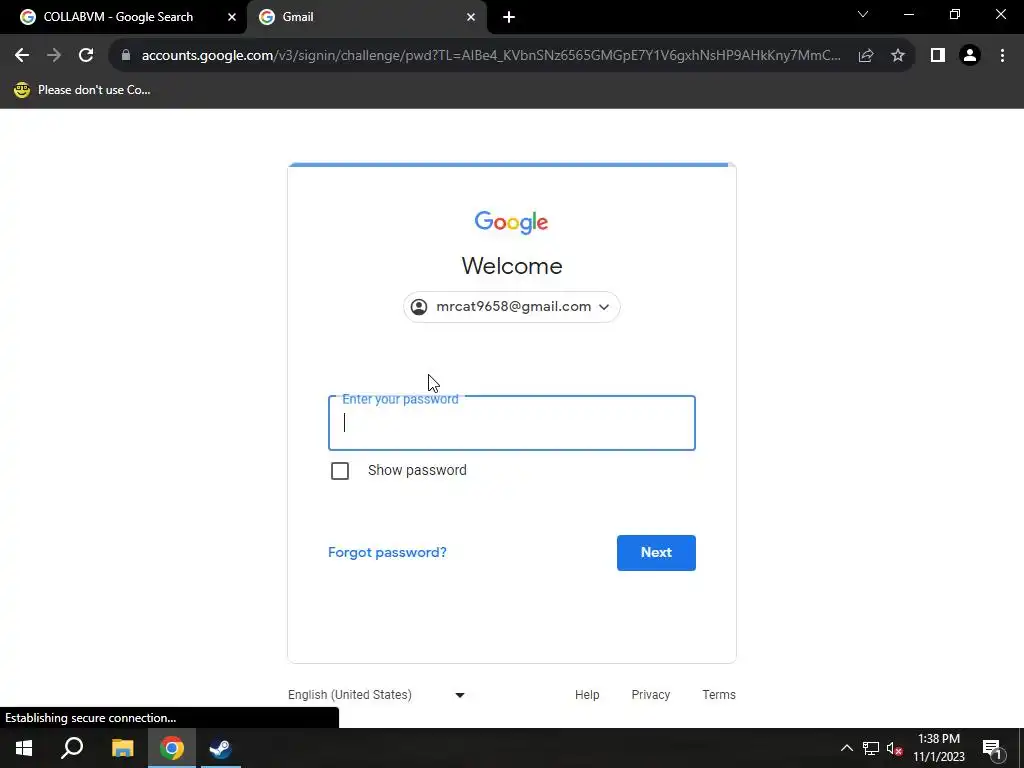Restore down the Chrome window
1024x768 pixels.
[955, 14]
